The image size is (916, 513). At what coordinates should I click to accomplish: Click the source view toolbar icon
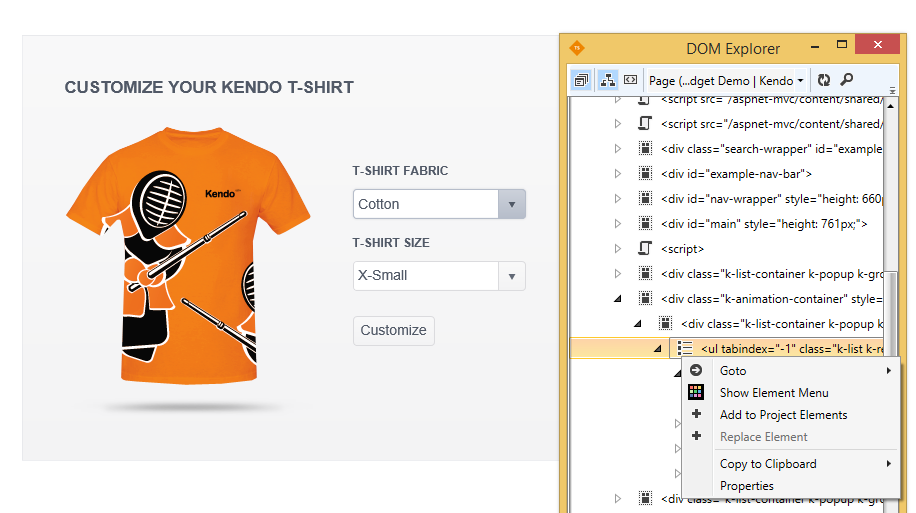pyautogui.click(x=630, y=79)
